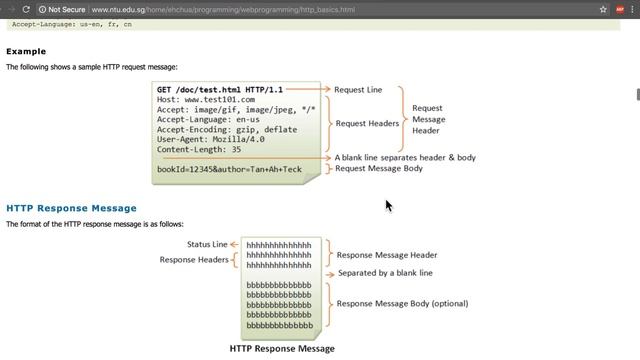Open the ABP extension icon
640x360 pixels.
[620, 9]
